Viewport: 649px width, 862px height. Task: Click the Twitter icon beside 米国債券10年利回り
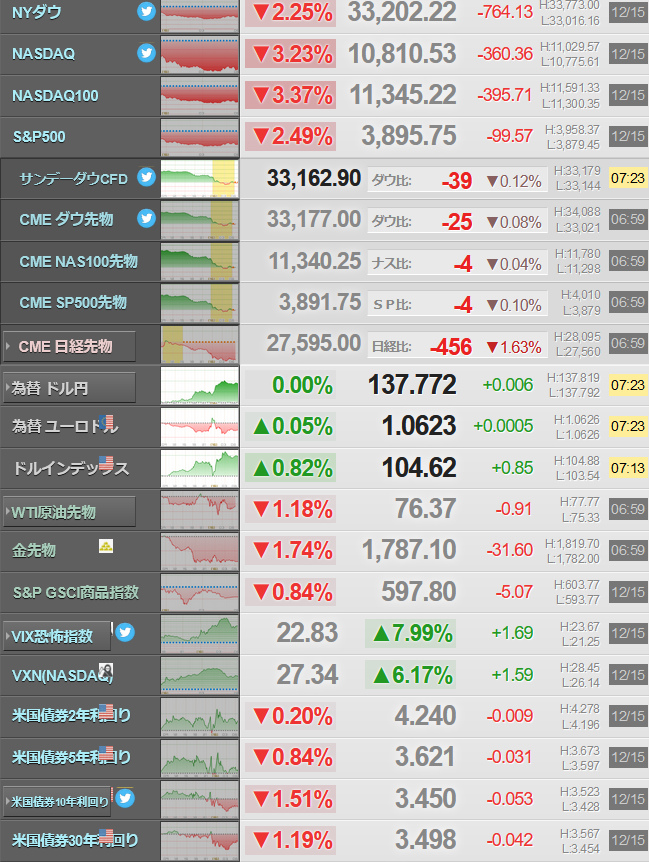point(125,798)
